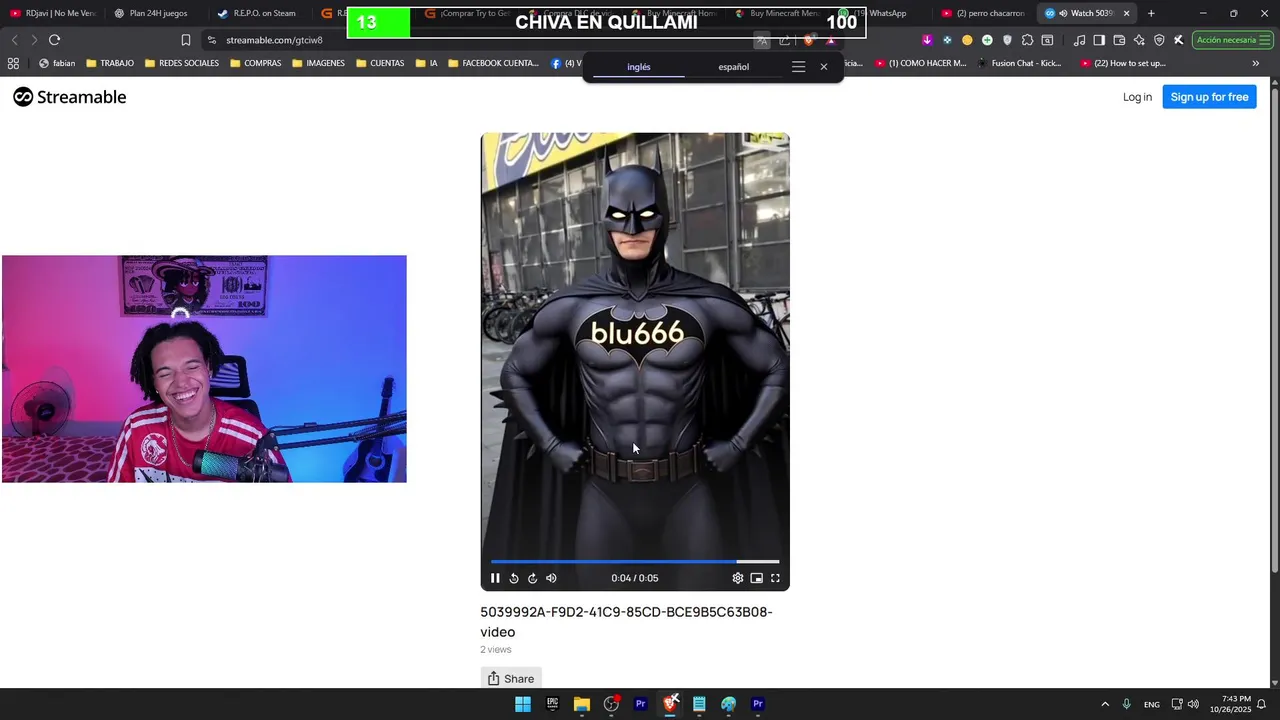The width and height of the screenshot is (1280, 720).
Task: Open the Notepad taskbar icon
Action: click(699, 704)
